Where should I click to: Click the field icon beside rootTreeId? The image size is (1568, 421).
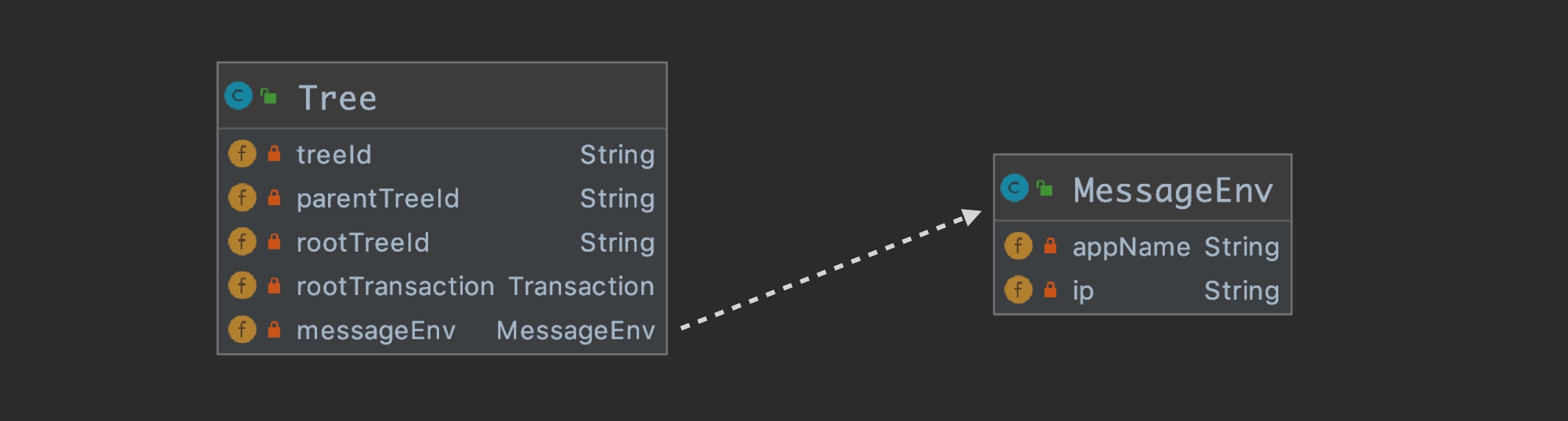[x=242, y=241]
